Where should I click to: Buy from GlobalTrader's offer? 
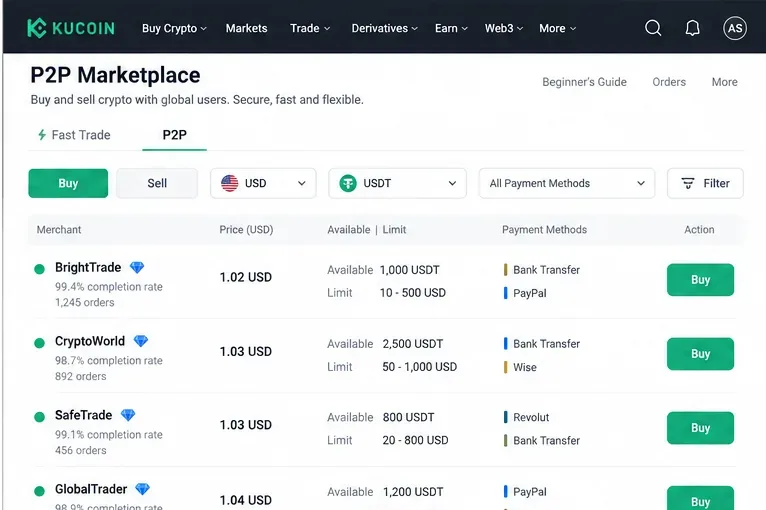(700, 498)
